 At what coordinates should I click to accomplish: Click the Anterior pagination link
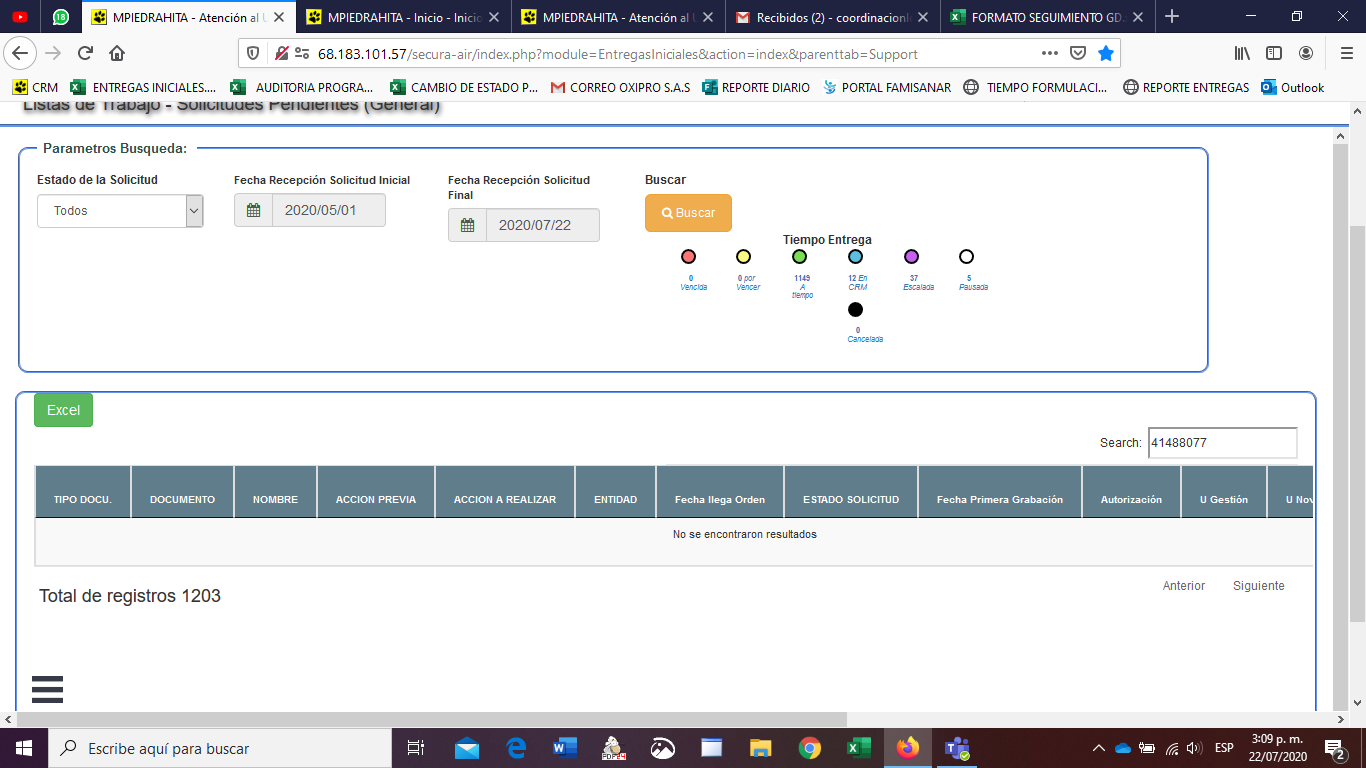coord(1184,586)
